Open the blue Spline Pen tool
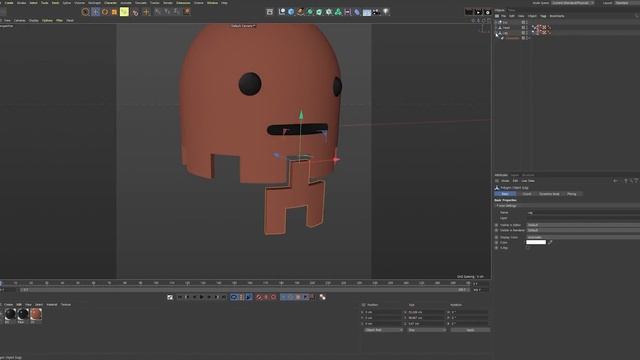 pos(300,12)
